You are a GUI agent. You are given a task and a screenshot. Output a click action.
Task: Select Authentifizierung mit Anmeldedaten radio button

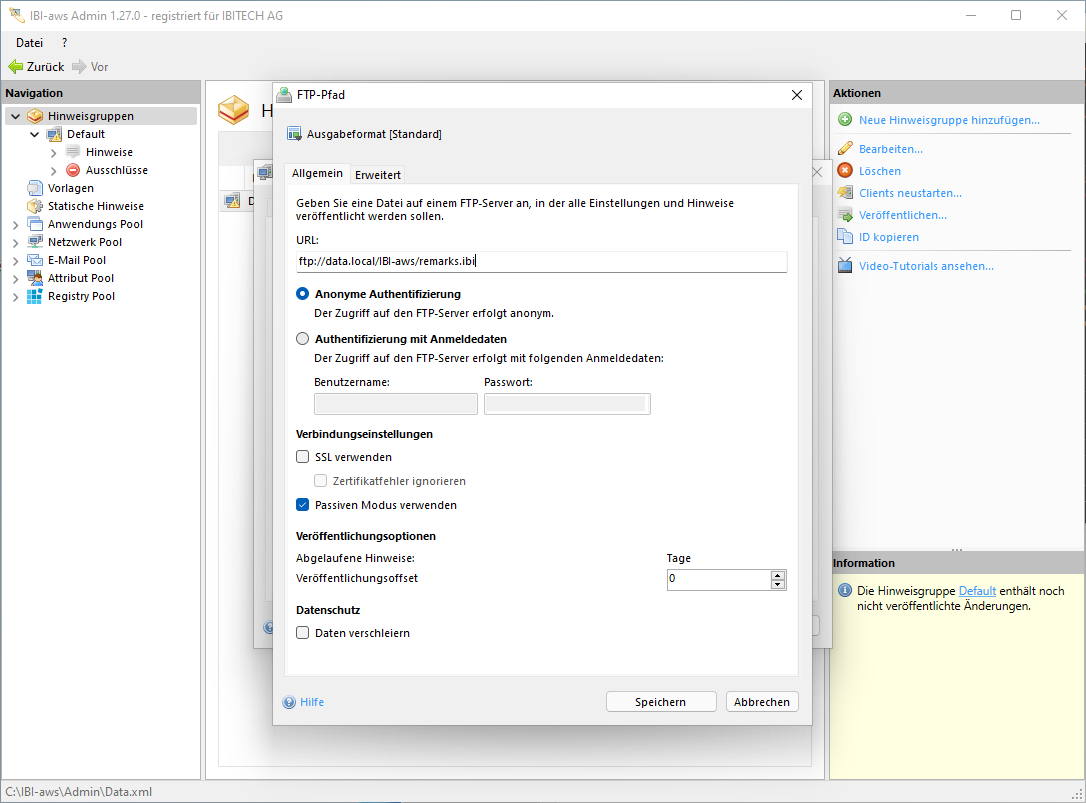303,339
